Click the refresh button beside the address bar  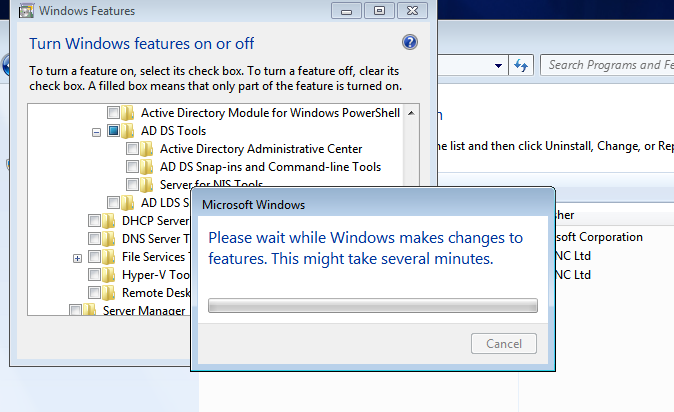pyautogui.click(x=520, y=65)
